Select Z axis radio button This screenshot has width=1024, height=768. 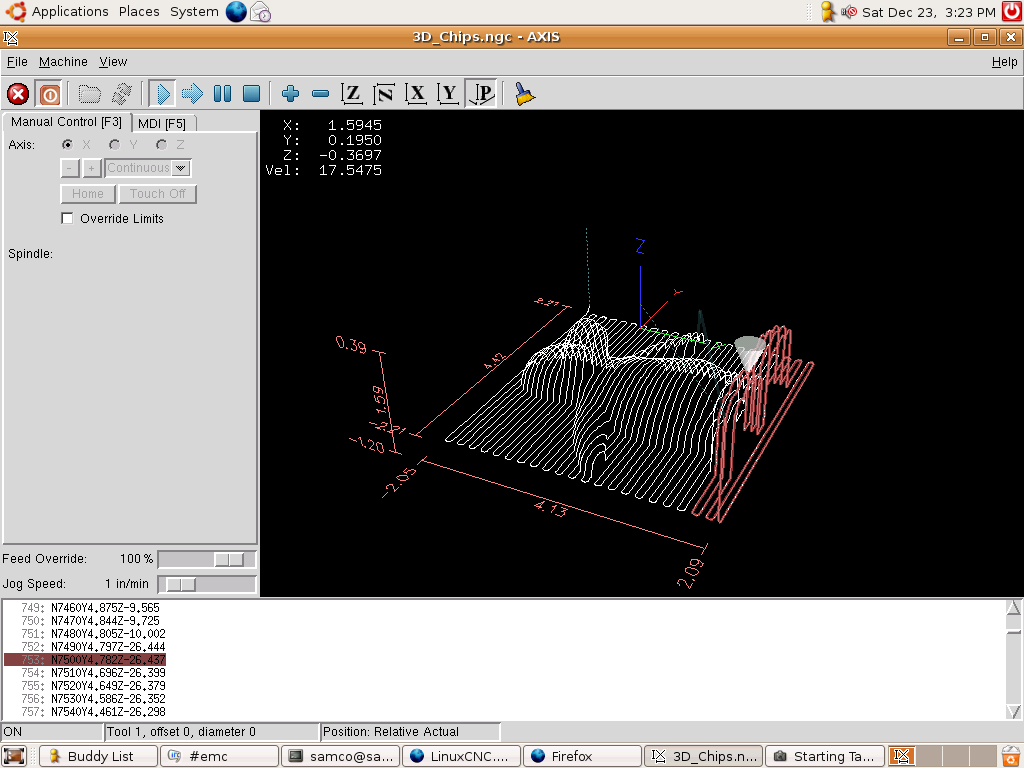(x=161, y=144)
